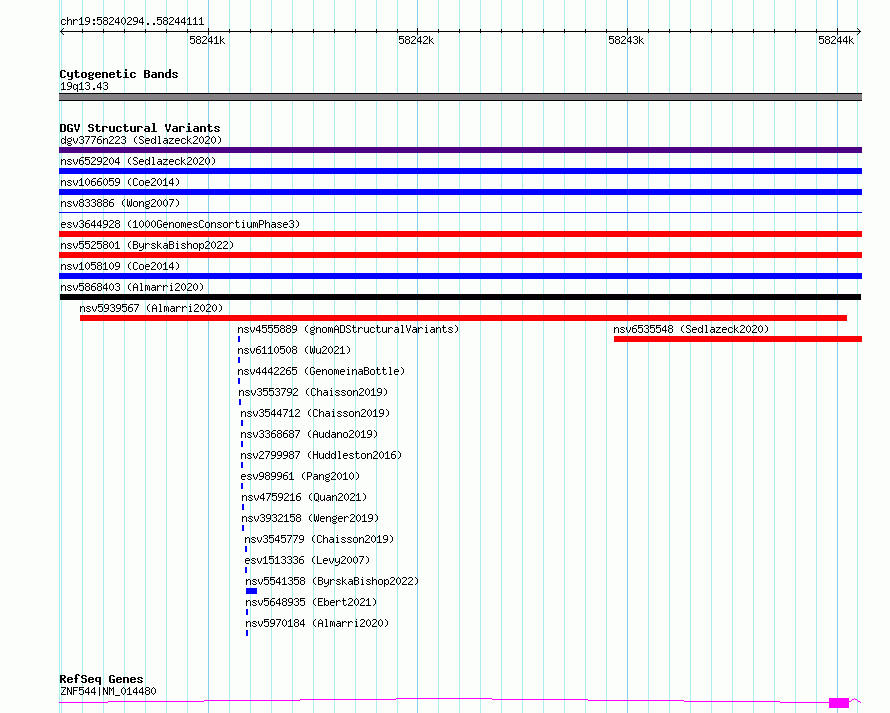The height and width of the screenshot is (713, 890).
Task: Open ZNF544|NM_014480 gene label
Action: (108, 691)
